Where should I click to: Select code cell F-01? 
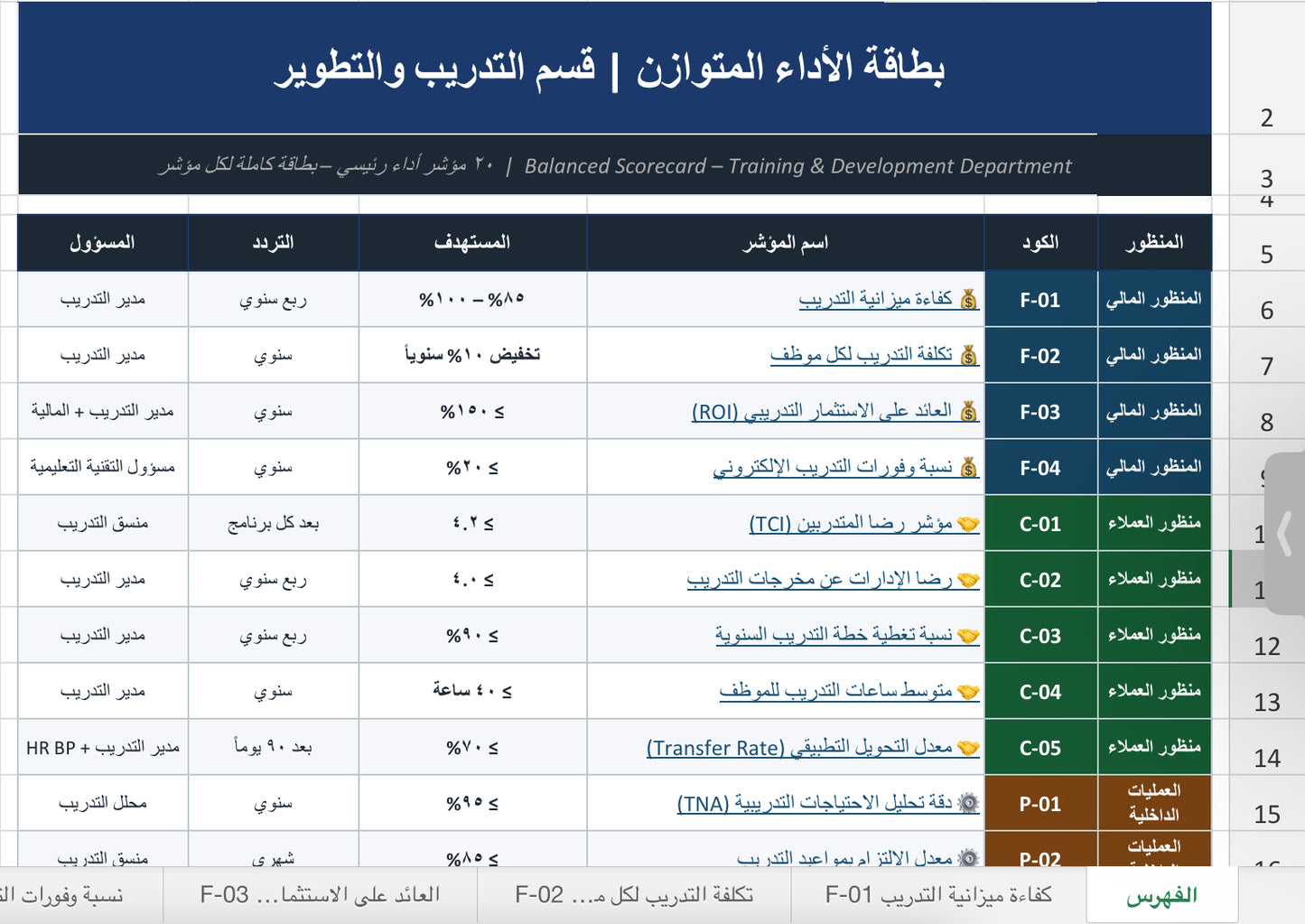pos(1040,299)
